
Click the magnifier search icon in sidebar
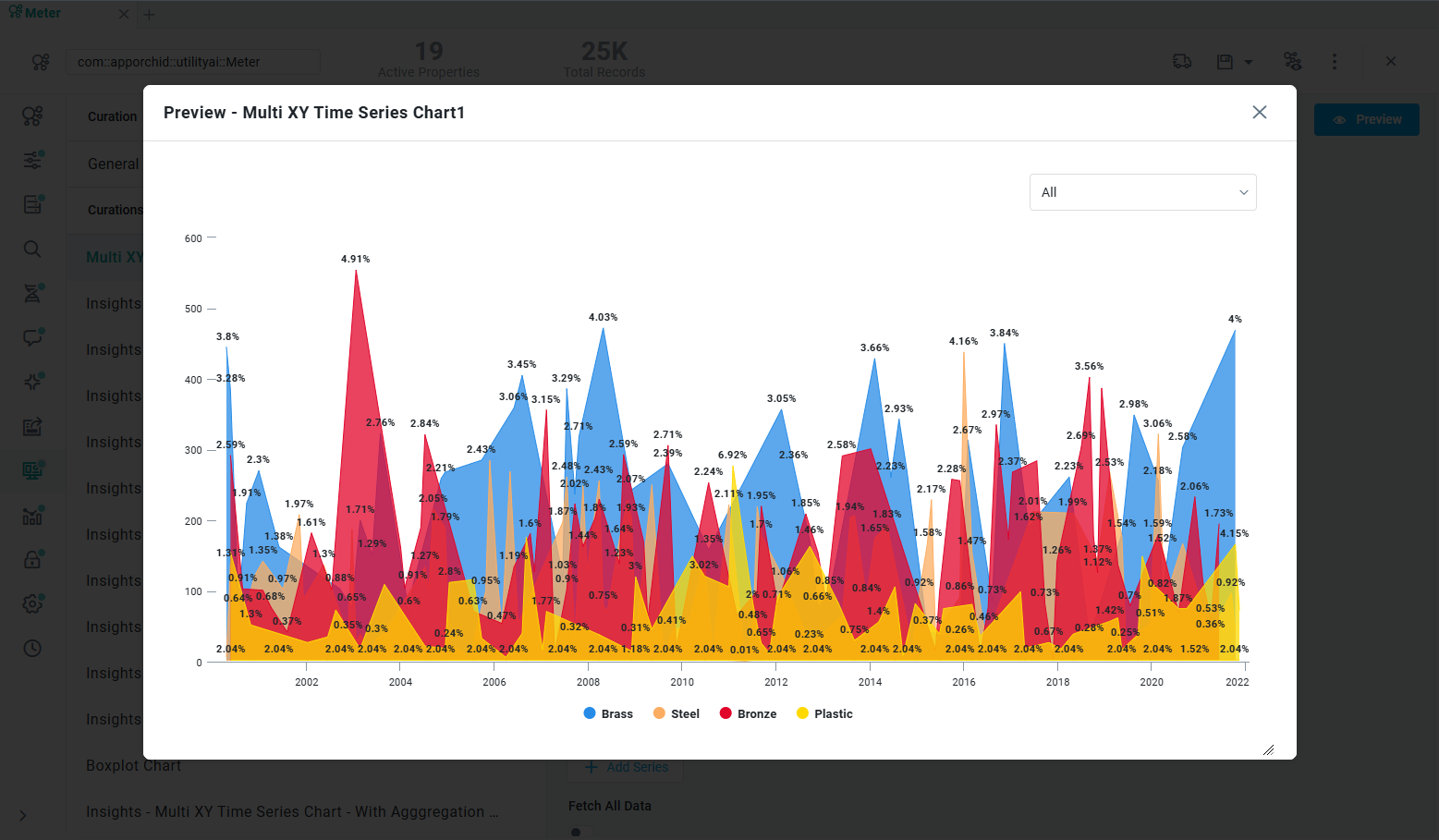pos(32,249)
